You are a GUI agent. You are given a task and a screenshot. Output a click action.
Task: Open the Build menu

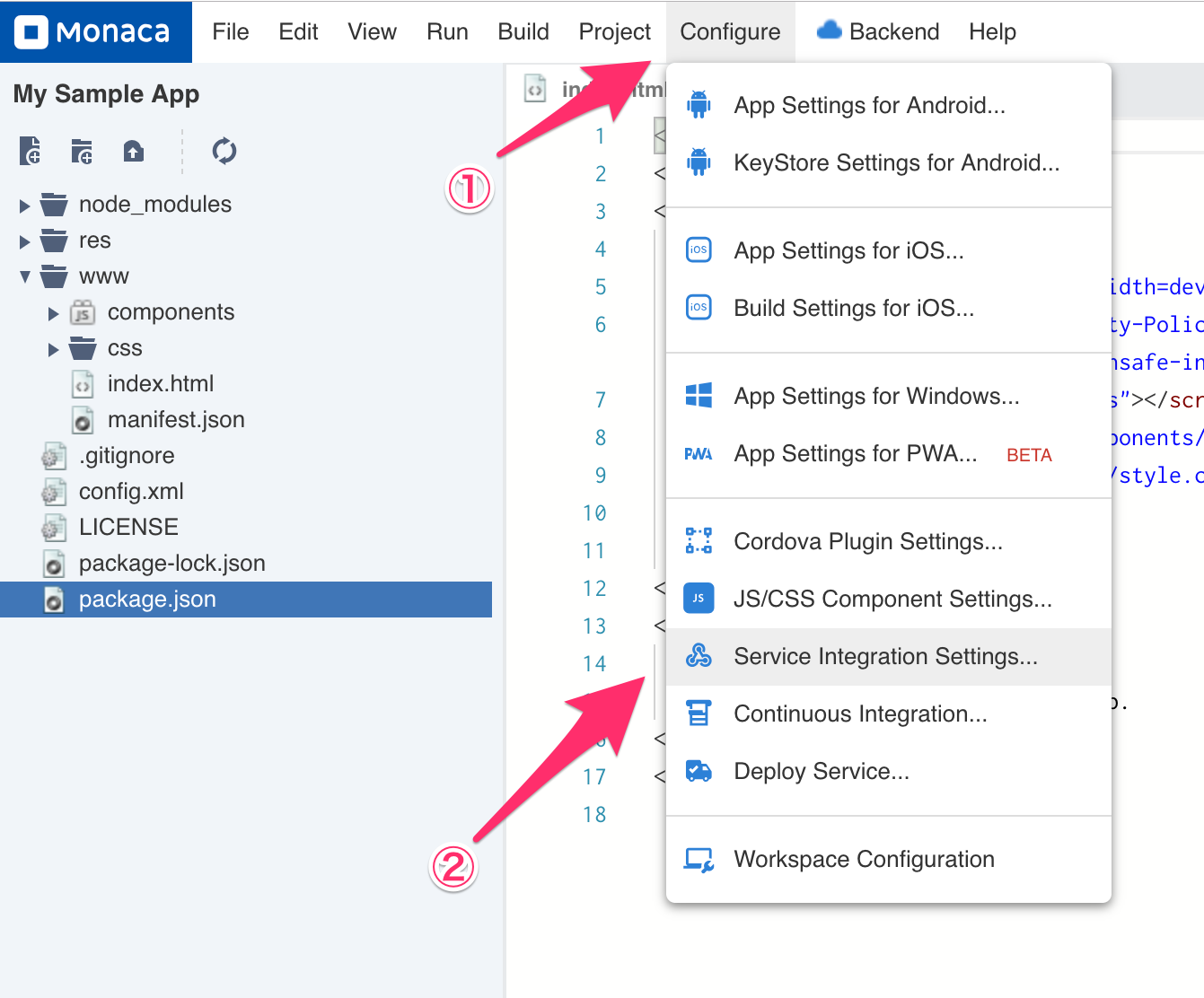click(x=523, y=31)
